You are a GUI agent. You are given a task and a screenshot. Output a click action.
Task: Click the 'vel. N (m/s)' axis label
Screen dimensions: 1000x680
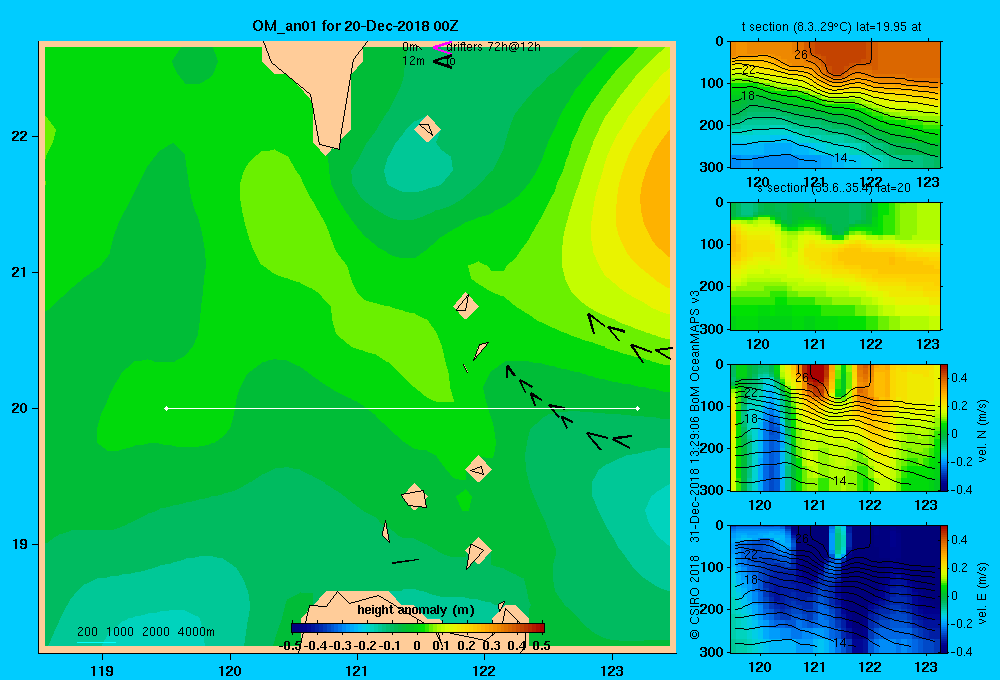[982, 431]
